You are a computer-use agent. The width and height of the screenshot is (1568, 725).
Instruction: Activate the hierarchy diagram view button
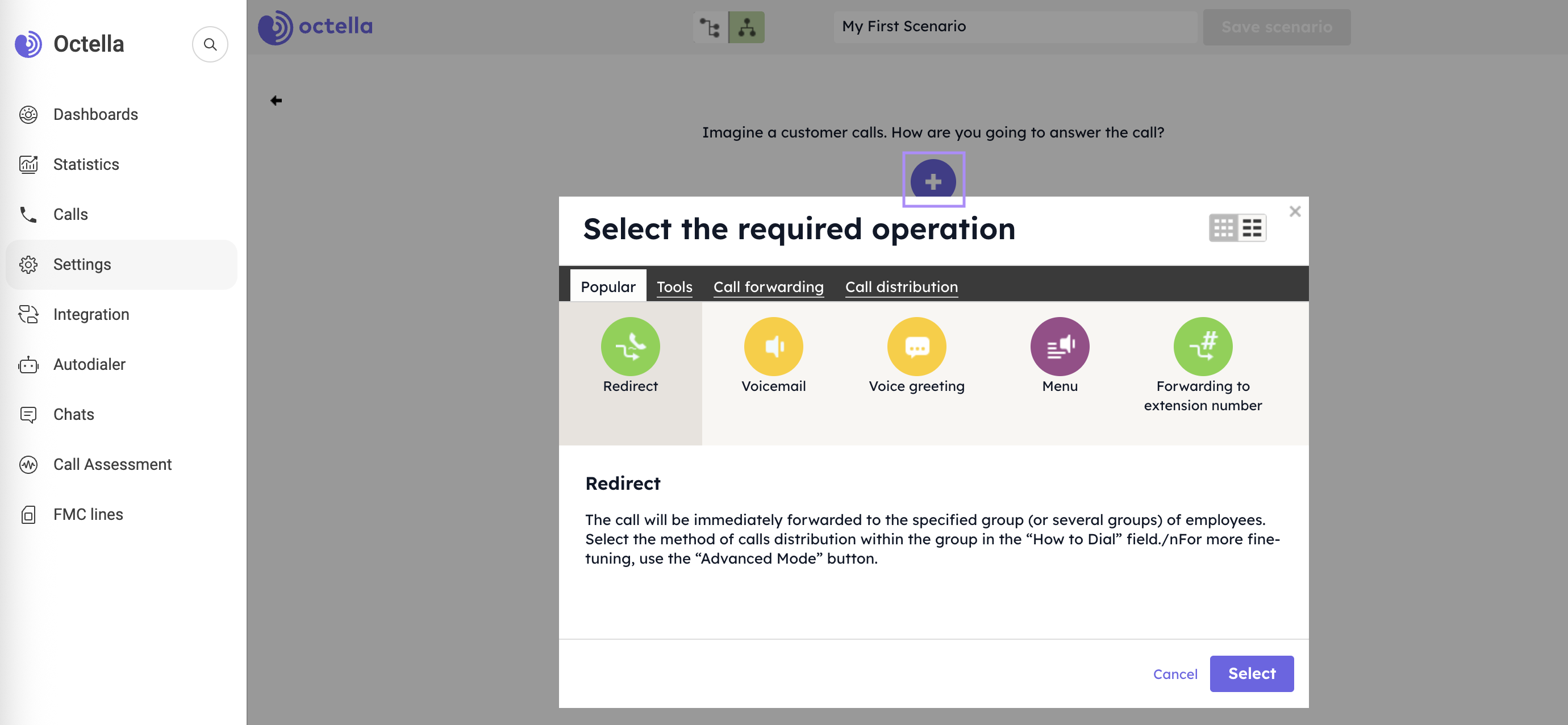pos(747,27)
